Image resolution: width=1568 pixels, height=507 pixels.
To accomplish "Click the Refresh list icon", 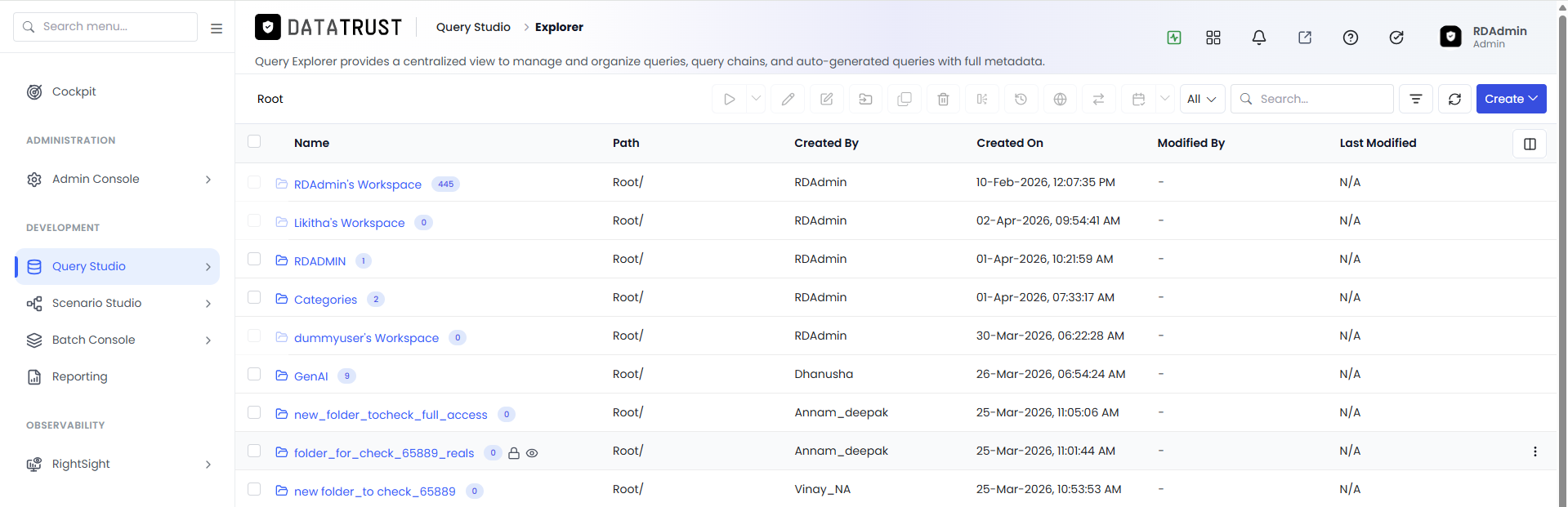I will pos(1454,99).
